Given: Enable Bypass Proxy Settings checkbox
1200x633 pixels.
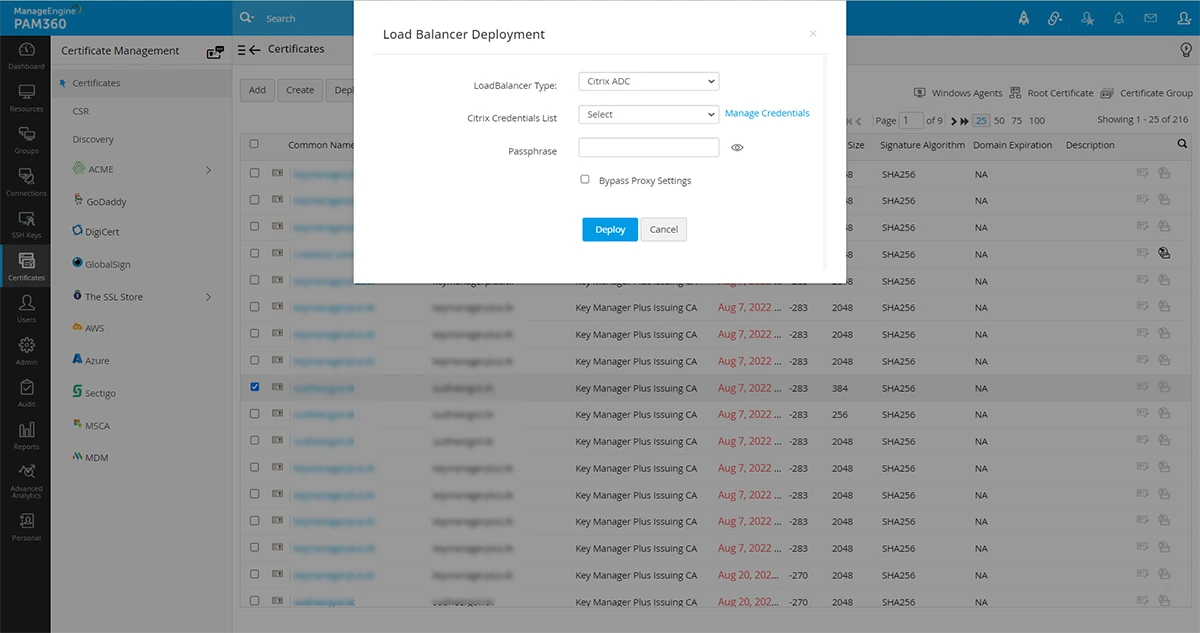Looking at the screenshot, I should pos(585,180).
